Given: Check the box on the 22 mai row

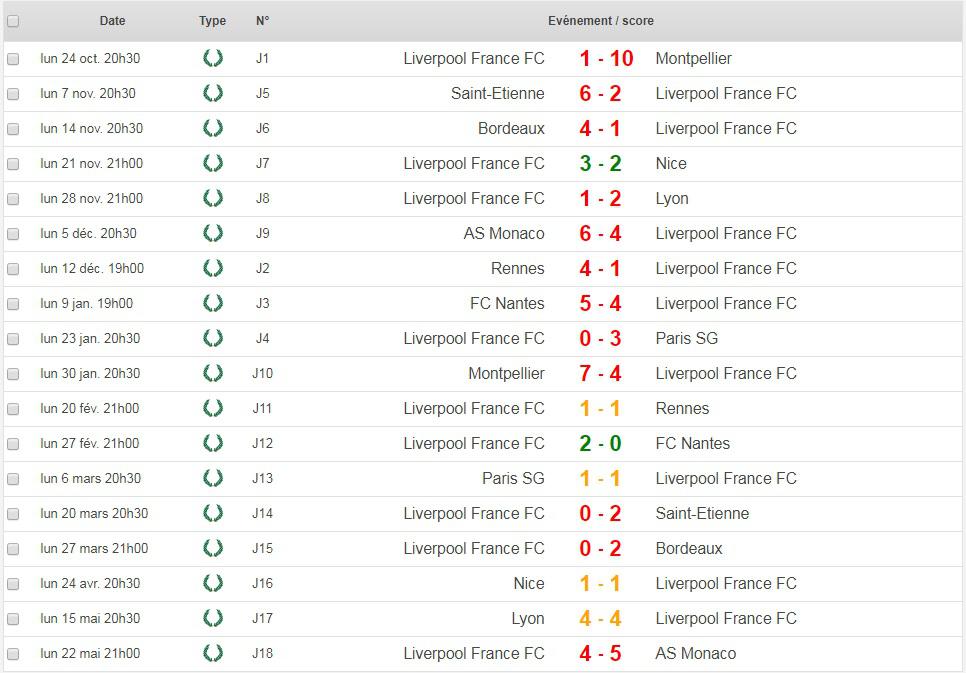Looking at the screenshot, I should [x=13, y=653].
